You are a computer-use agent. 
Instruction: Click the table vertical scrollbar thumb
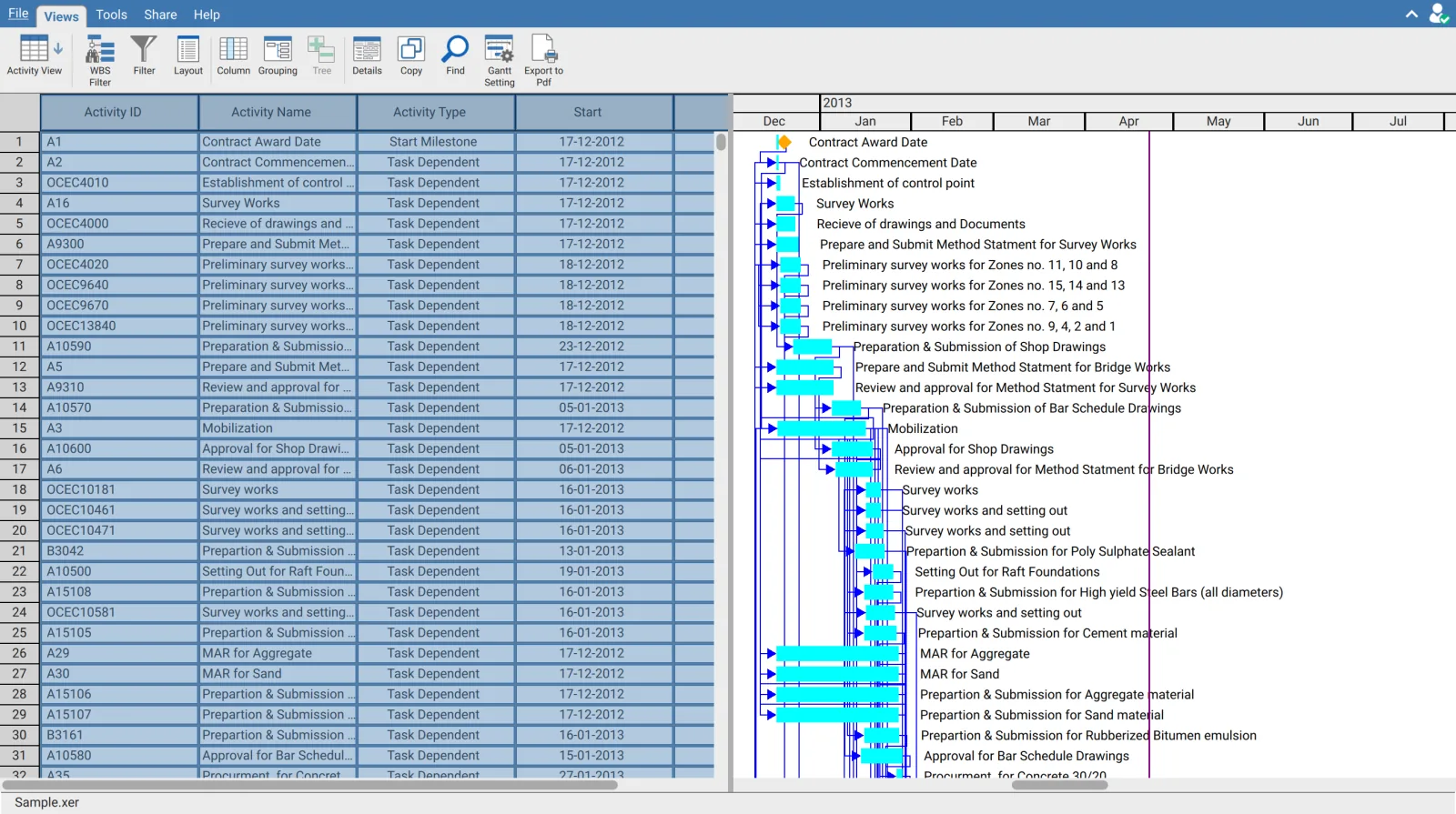(721, 142)
